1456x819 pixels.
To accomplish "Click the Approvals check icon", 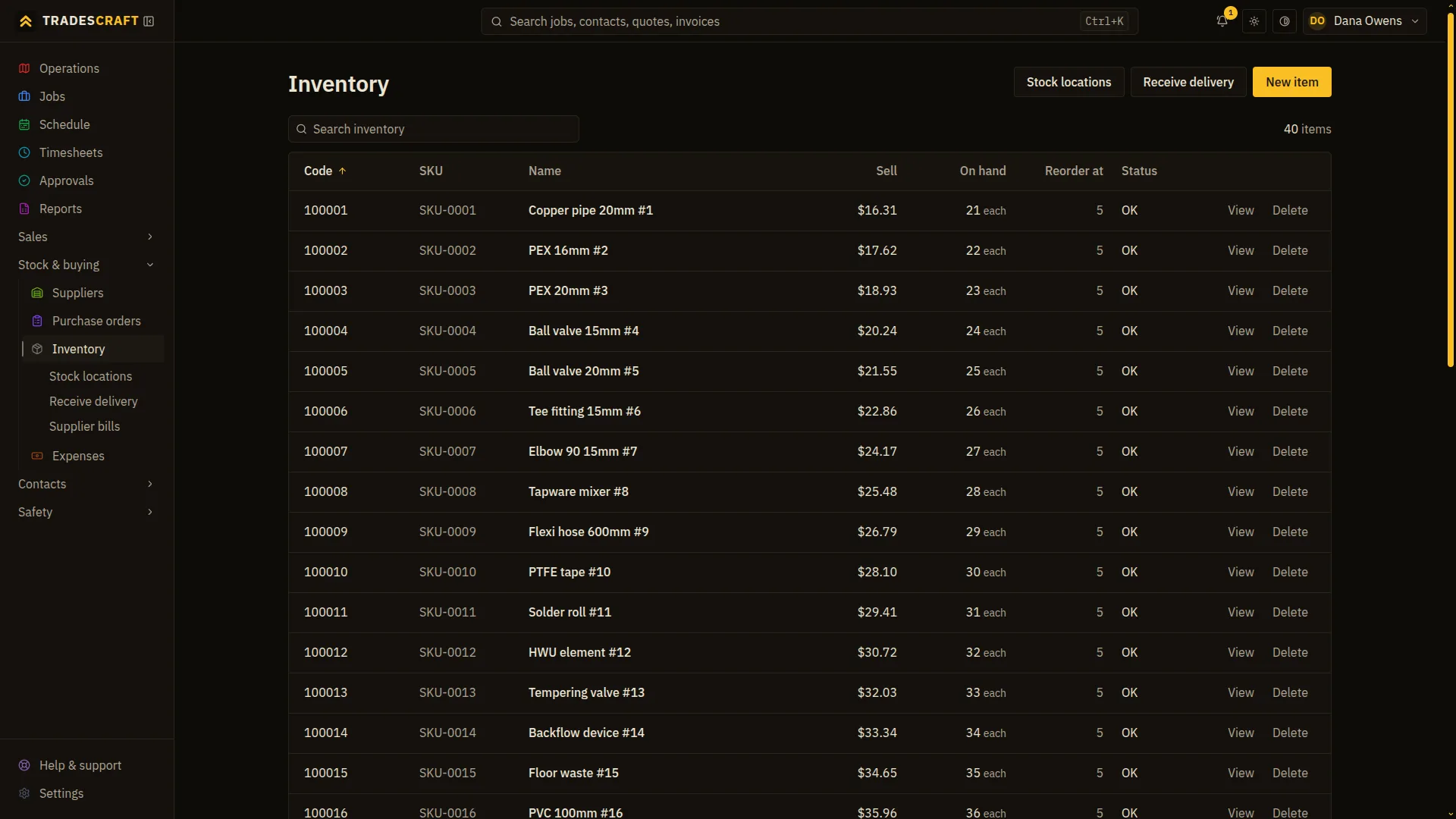I will point(24,180).
